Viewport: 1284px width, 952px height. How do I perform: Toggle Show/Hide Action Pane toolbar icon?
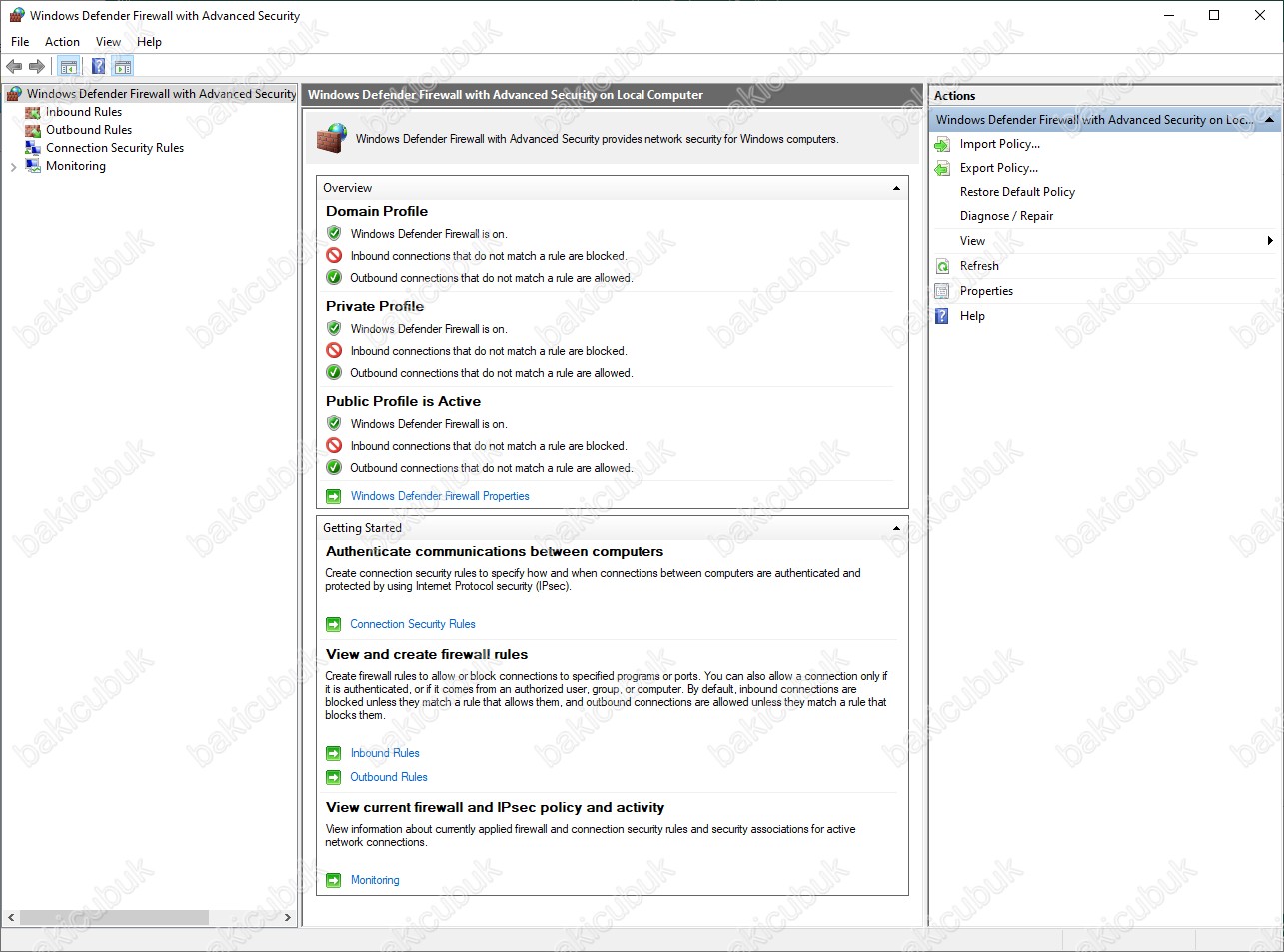(x=123, y=66)
